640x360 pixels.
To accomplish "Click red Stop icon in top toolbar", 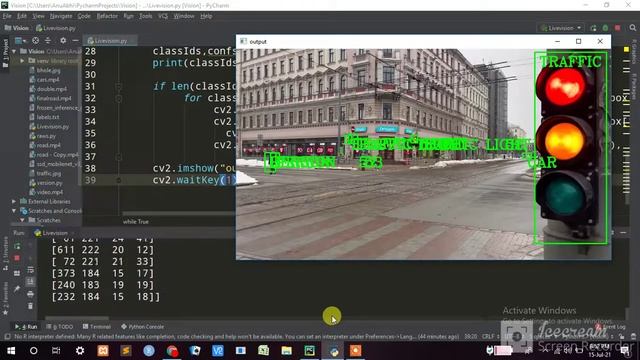I will click(618, 28).
